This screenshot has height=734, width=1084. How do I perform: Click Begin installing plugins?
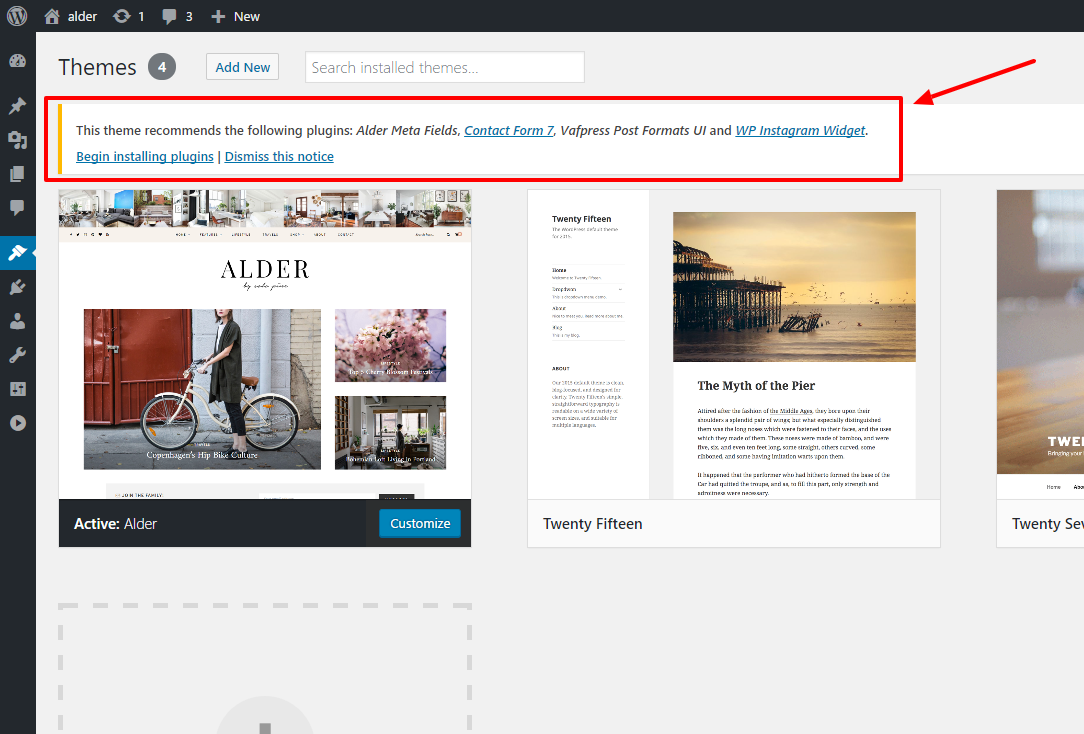click(144, 156)
